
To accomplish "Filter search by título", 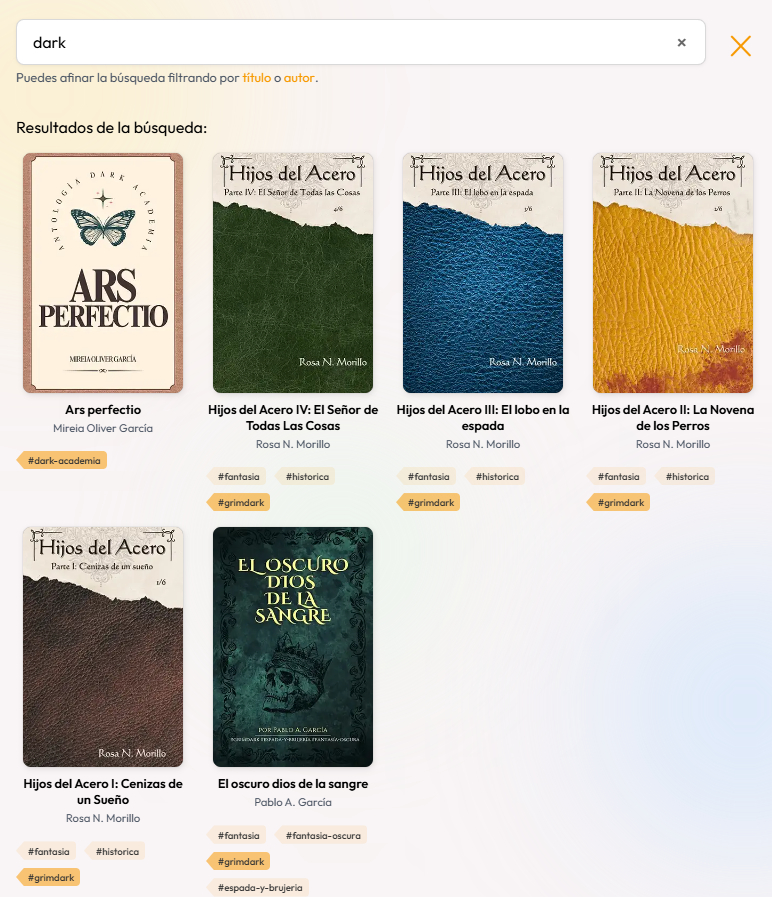I will tap(256, 78).
